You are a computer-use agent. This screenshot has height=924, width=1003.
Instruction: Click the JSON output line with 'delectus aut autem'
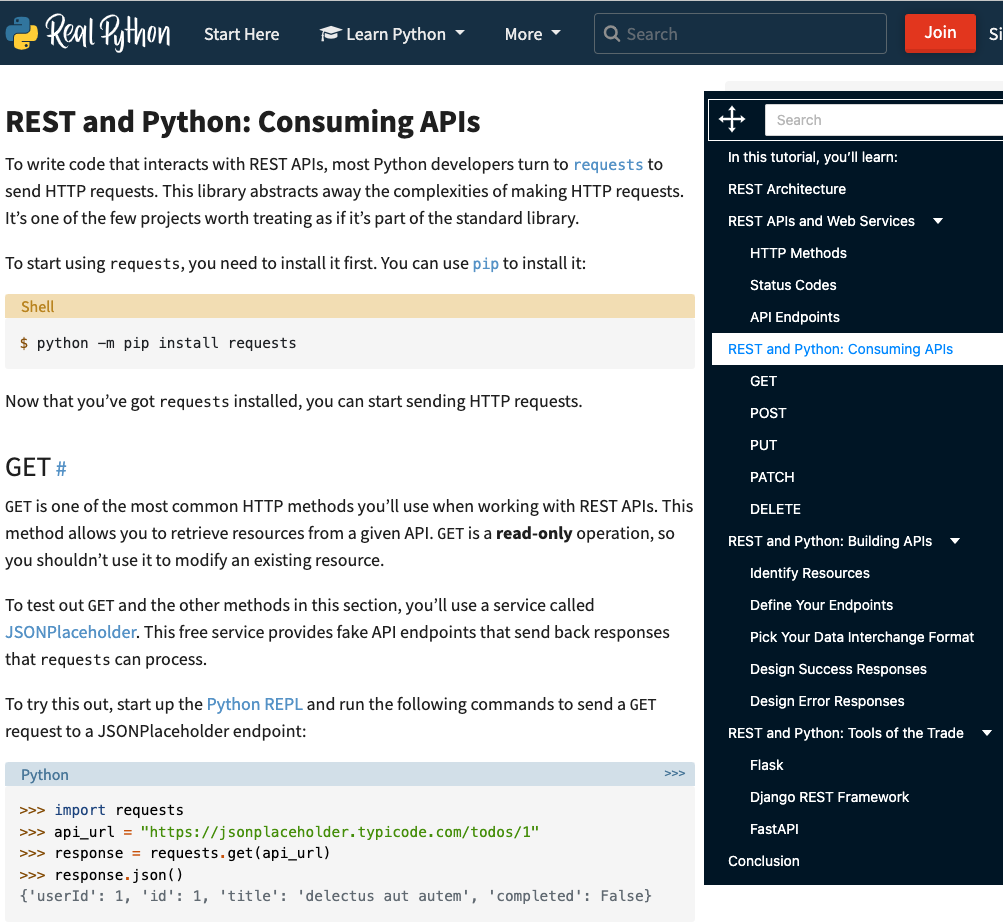click(335, 896)
